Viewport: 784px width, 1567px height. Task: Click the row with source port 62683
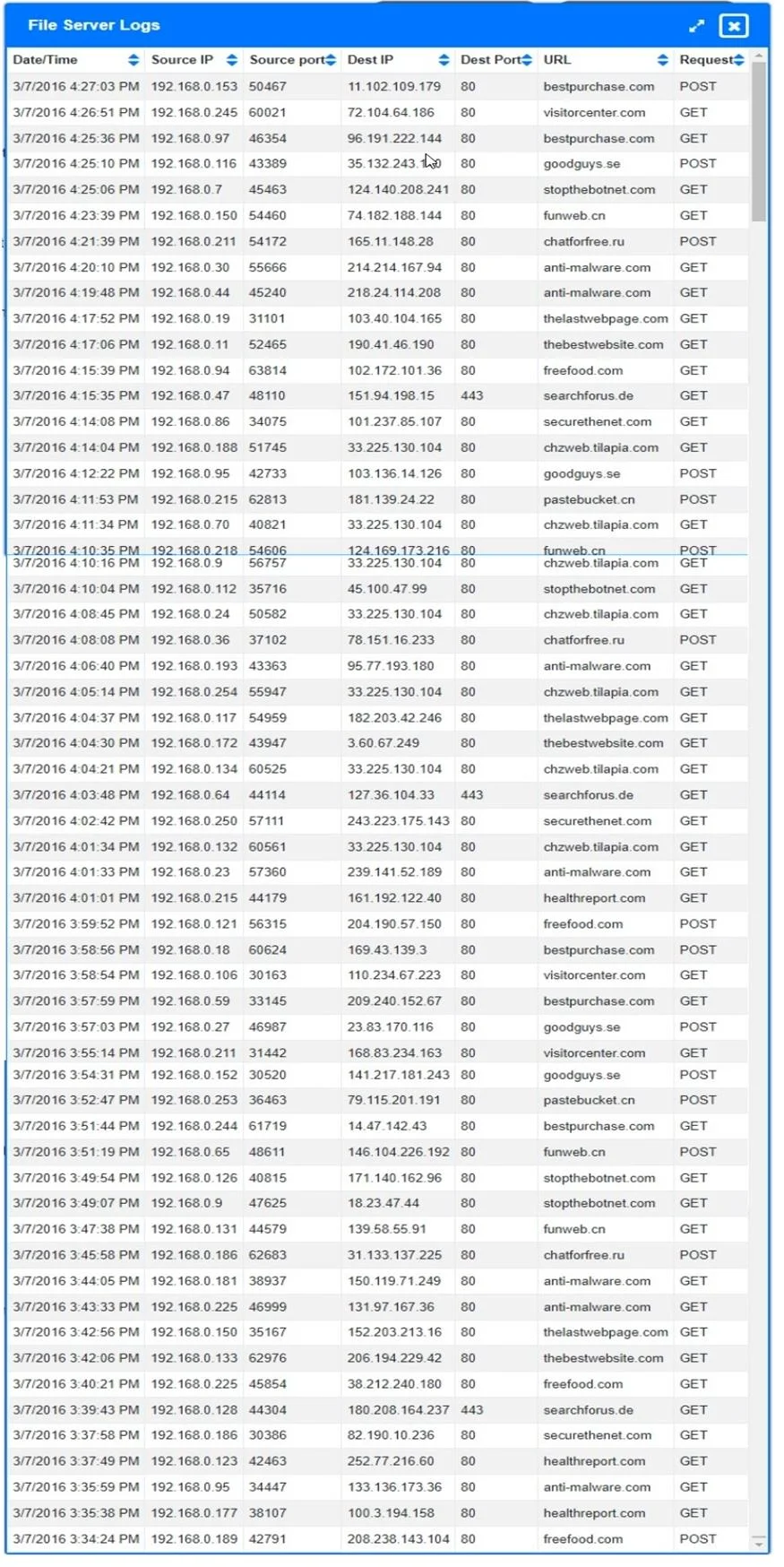pyautogui.click(x=377, y=1255)
